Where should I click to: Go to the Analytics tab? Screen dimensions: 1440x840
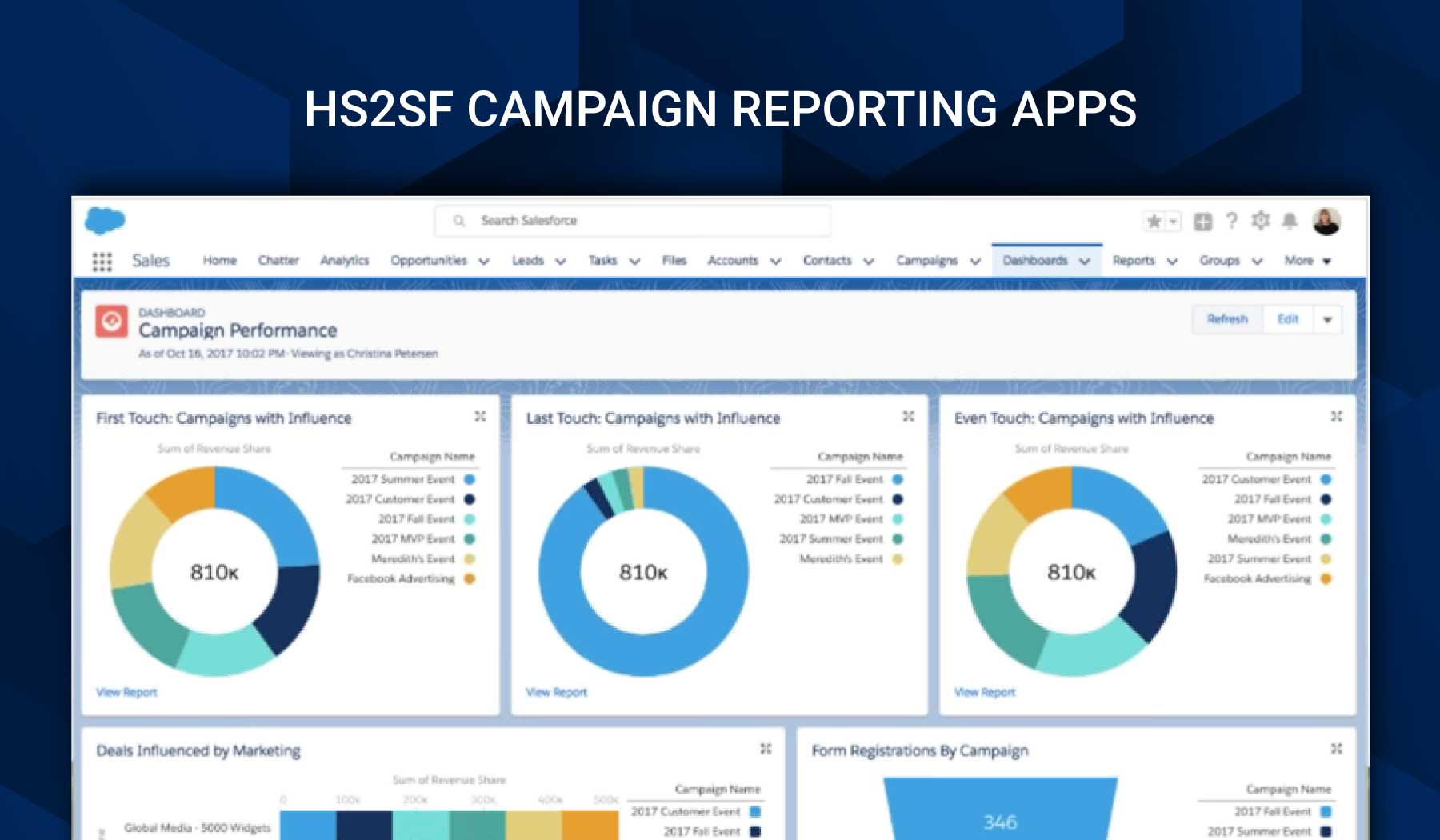click(344, 261)
